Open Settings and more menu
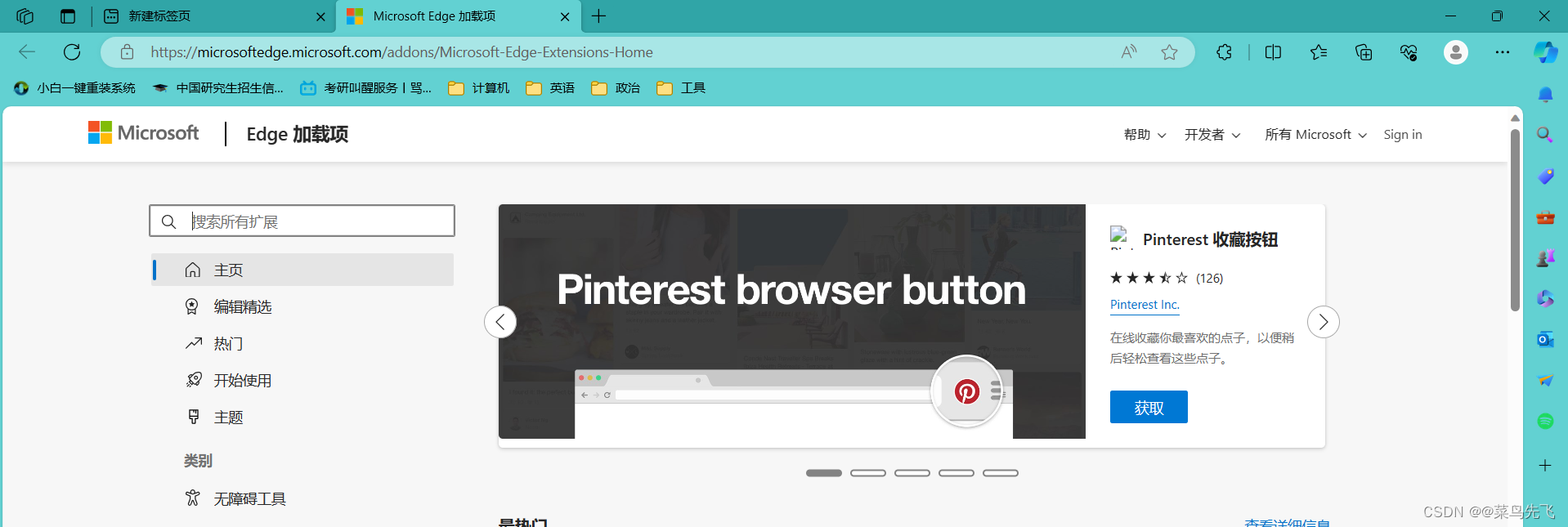This screenshot has height=527, width=1568. click(x=1503, y=52)
